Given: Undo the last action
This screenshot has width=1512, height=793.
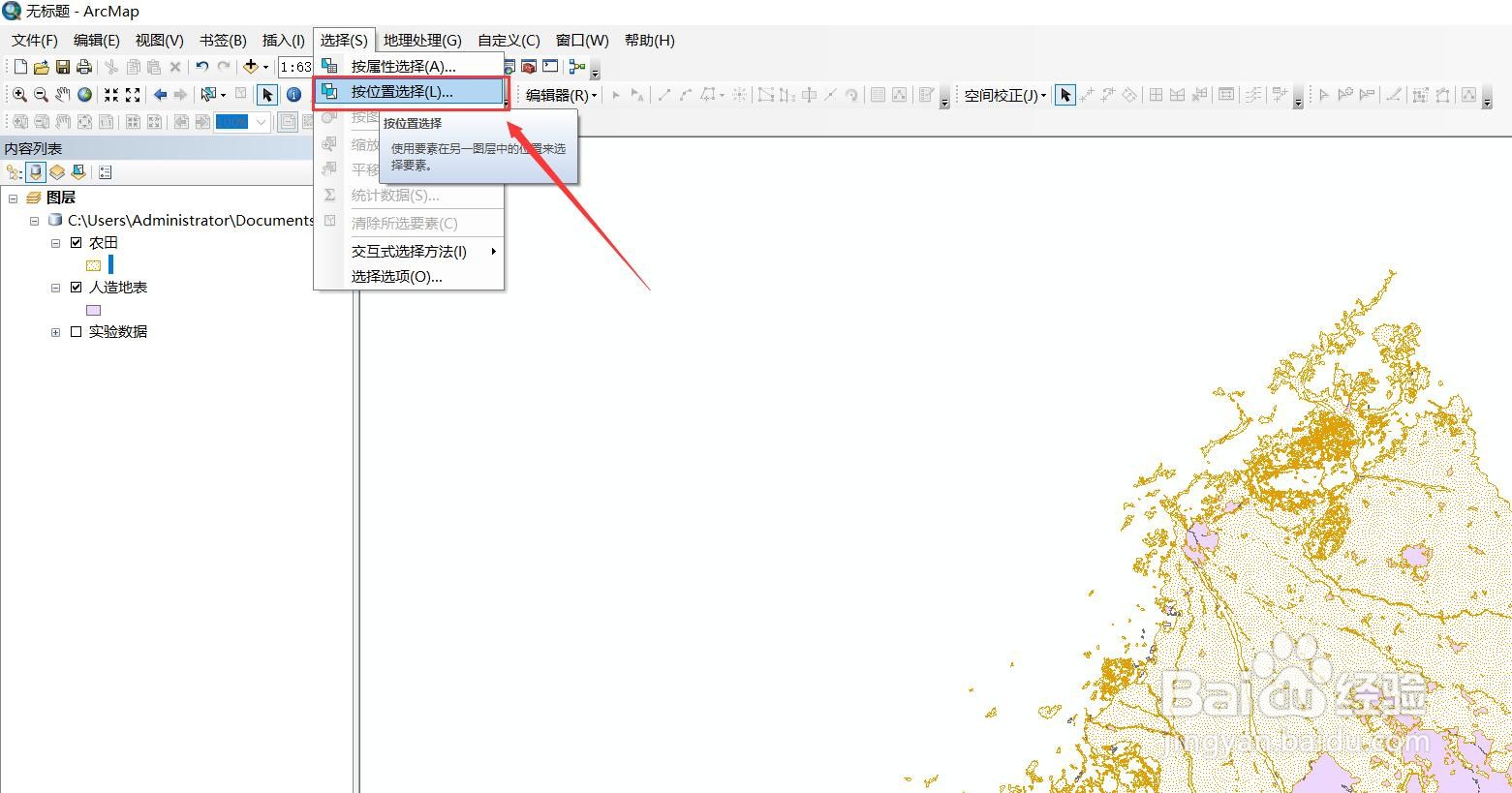Looking at the screenshot, I should coord(201,67).
